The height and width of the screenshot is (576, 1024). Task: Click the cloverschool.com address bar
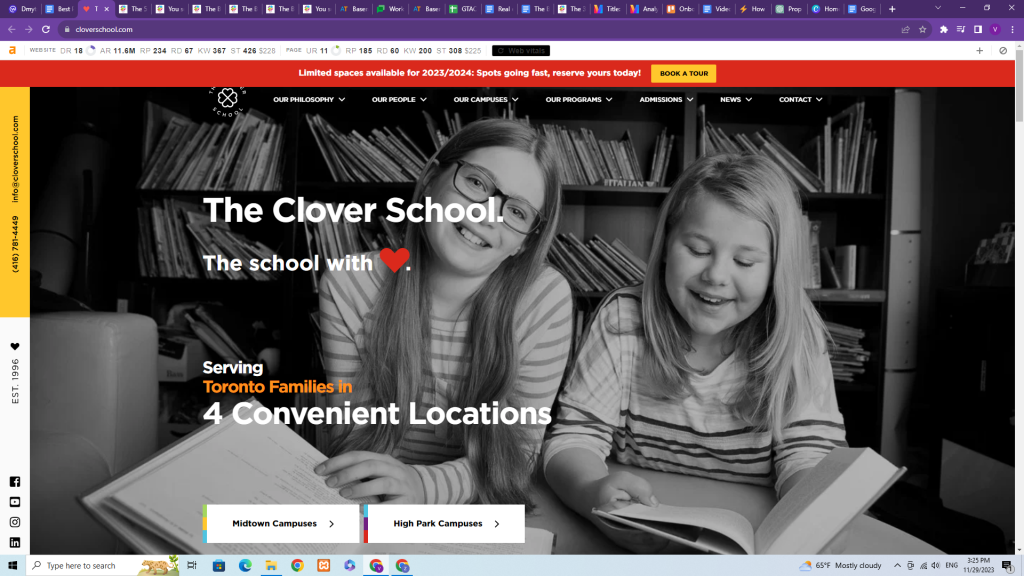483,29
